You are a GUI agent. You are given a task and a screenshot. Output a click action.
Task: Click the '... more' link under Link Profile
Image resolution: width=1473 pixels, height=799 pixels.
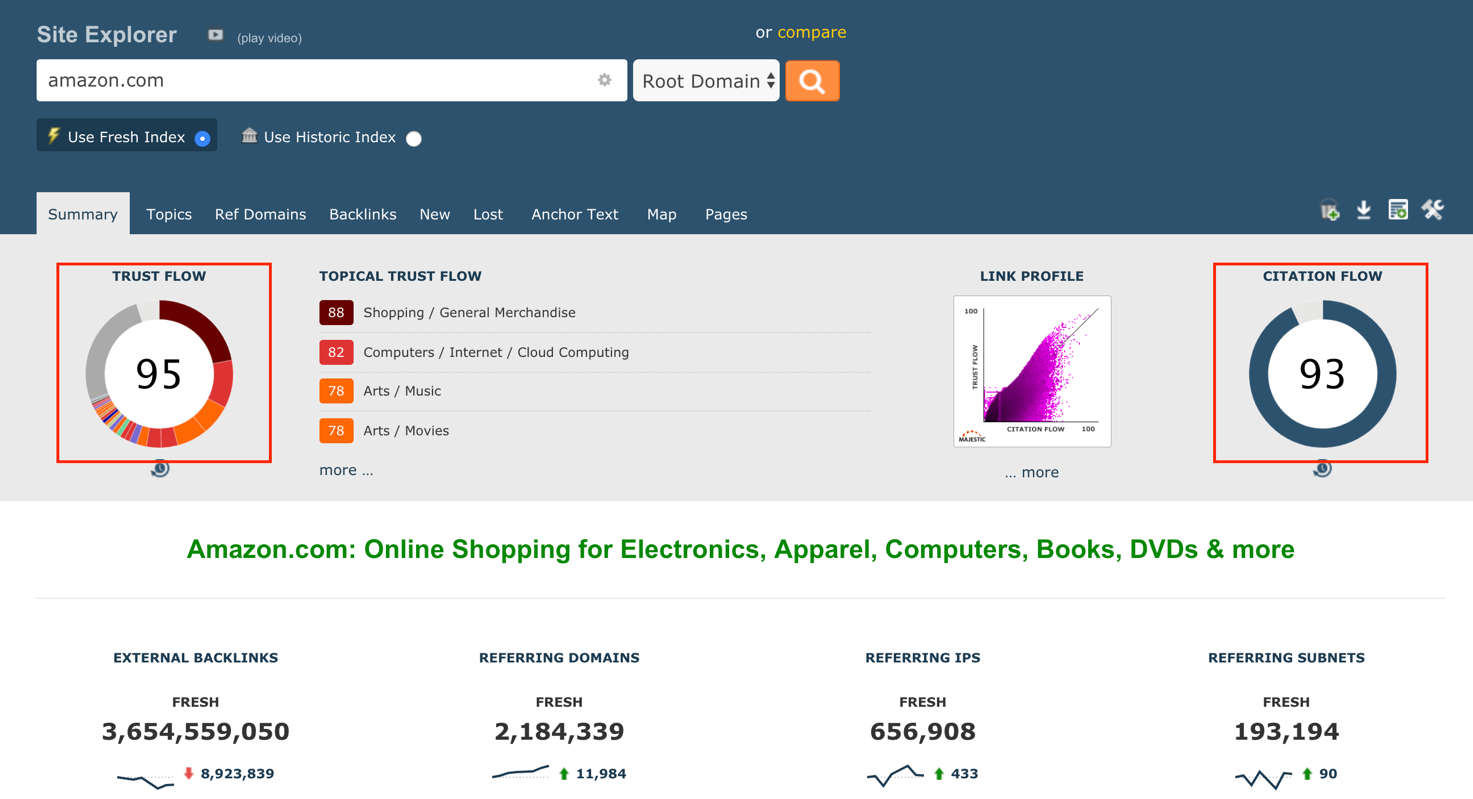1032,472
